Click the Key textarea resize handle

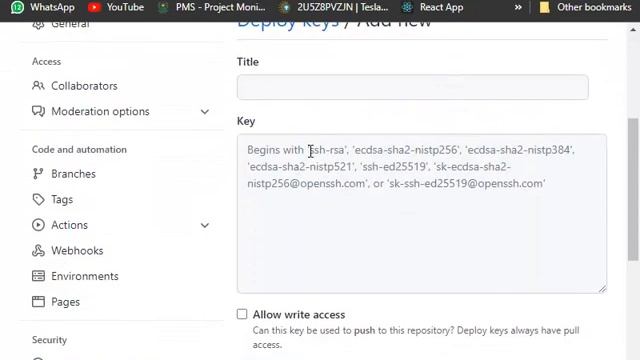pos(602,289)
